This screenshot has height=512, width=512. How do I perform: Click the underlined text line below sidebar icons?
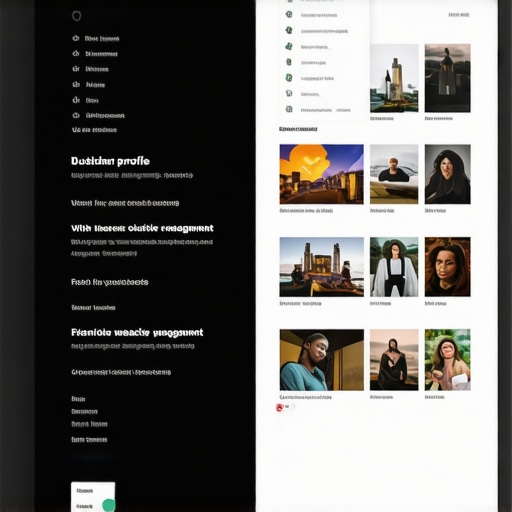pos(94,130)
